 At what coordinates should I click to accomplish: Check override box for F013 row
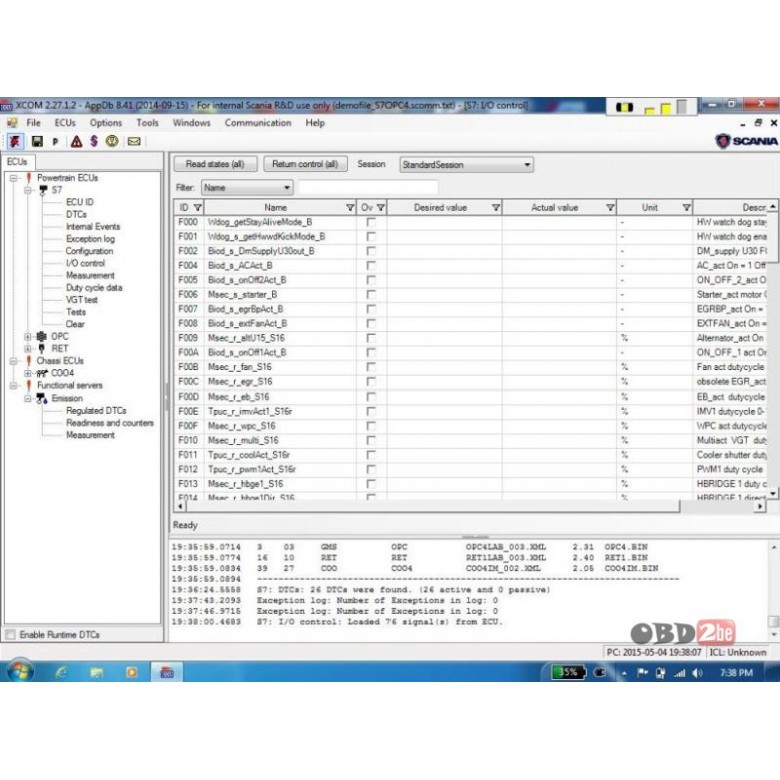click(371, 484)
